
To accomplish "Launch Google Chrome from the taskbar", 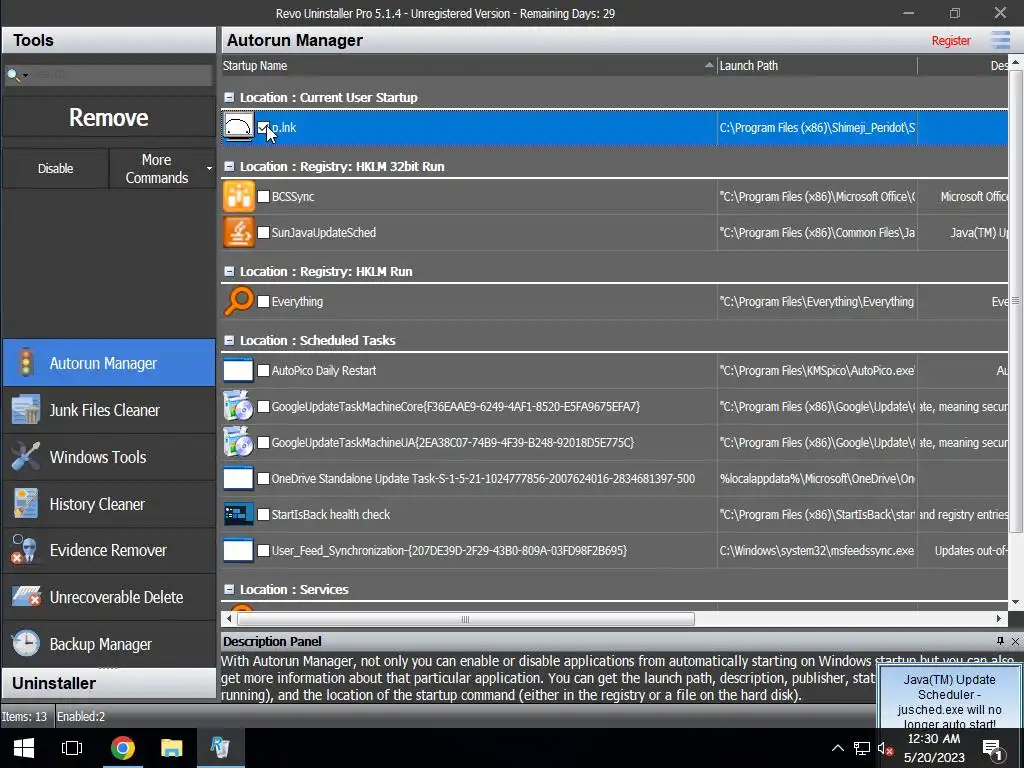I will point(122,748).
